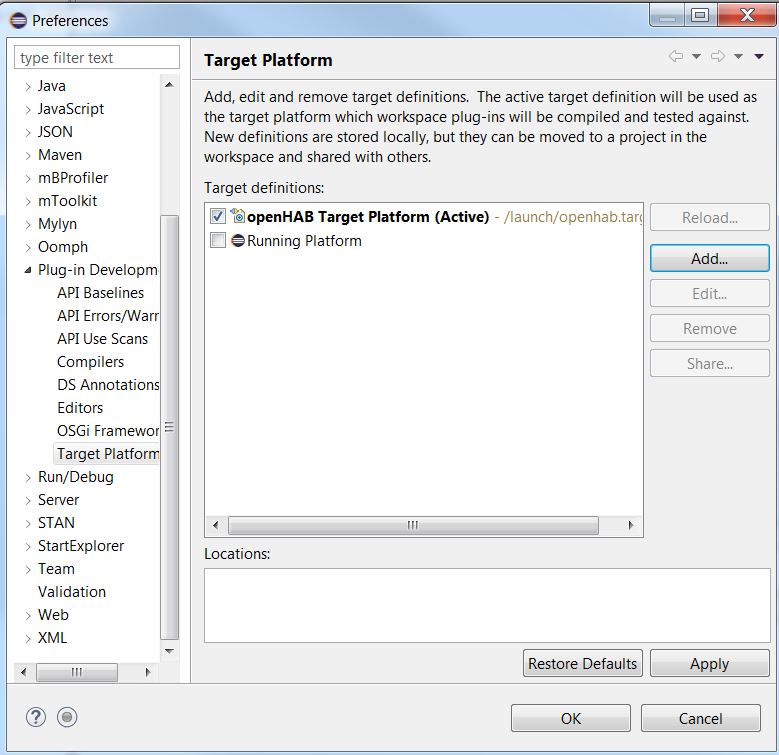The height and width of the screenshot is (755, 779).
Task: Open the Editors preference page
Action: (x=80, y=408)
